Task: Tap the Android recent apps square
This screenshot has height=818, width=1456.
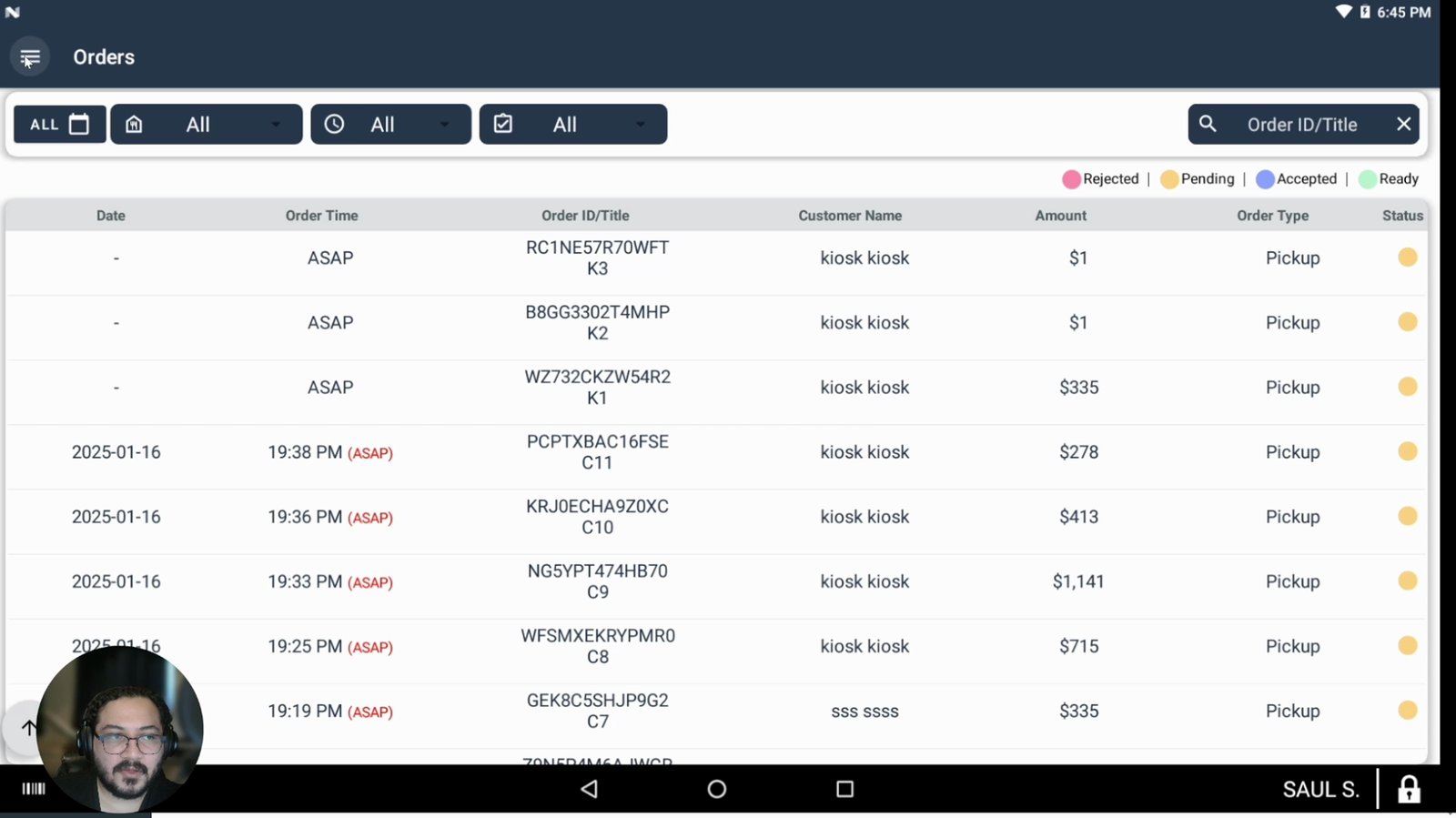Action: point(844,789)
